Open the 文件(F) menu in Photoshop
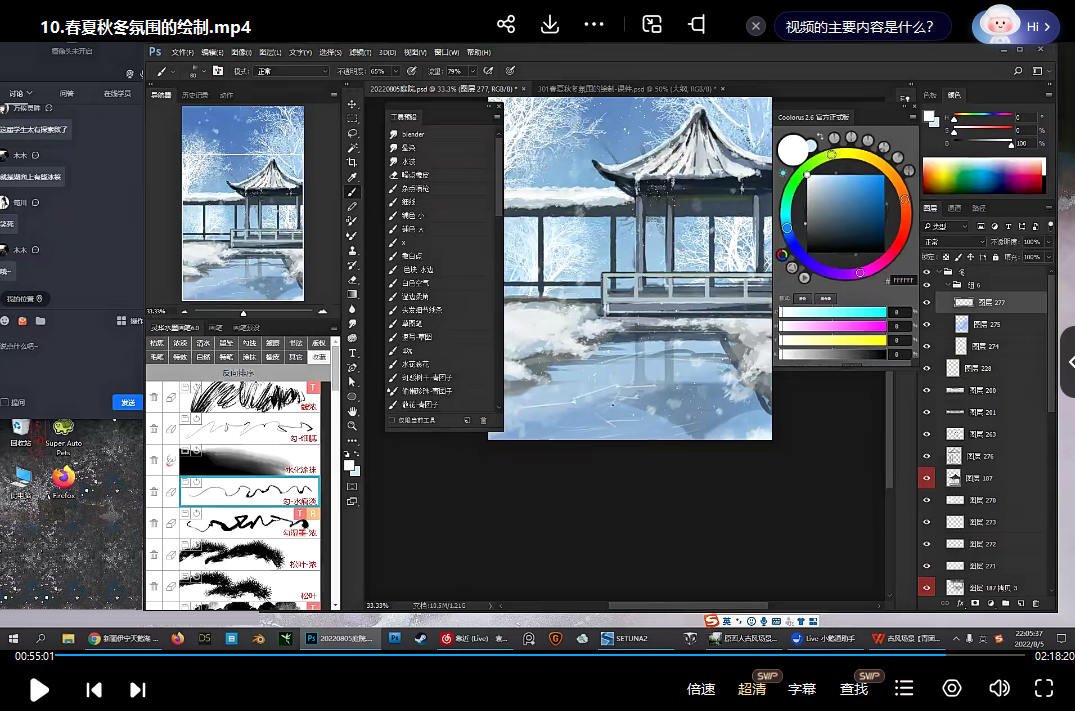The width and height of the screenshot is (1075, 711). click(x=182, y=52)
